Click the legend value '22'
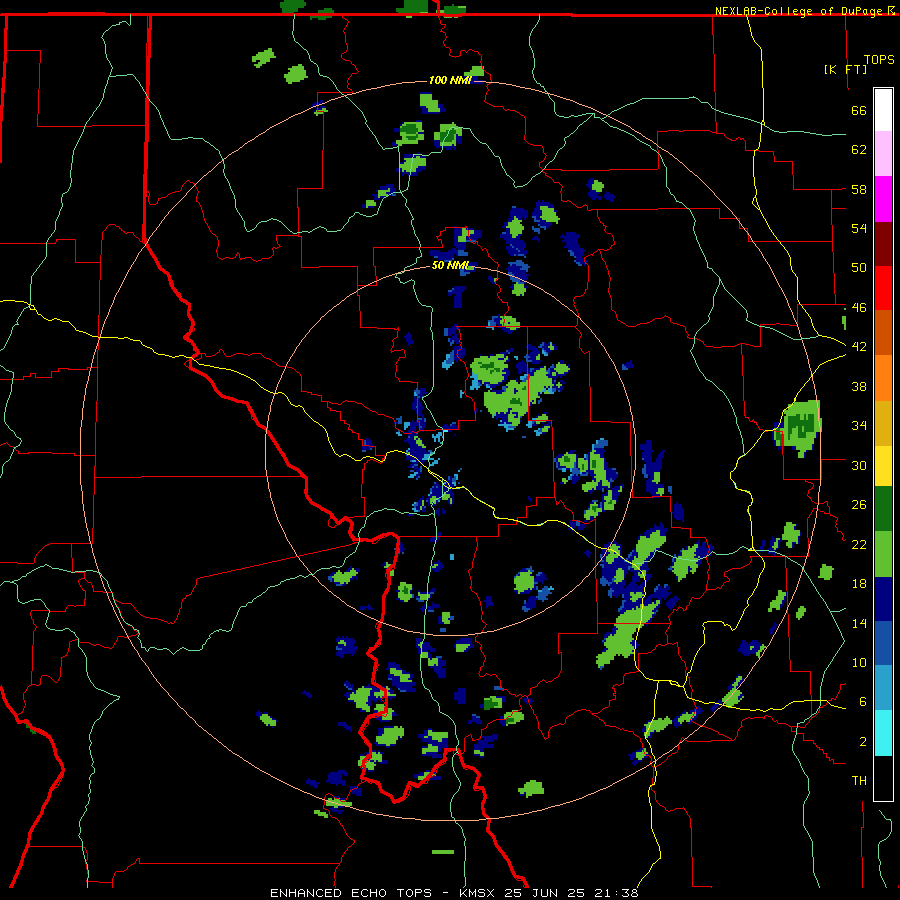Image resolution: width=900 pixels, height=900 pixels. pyautogui.click(x=859, y=544)
